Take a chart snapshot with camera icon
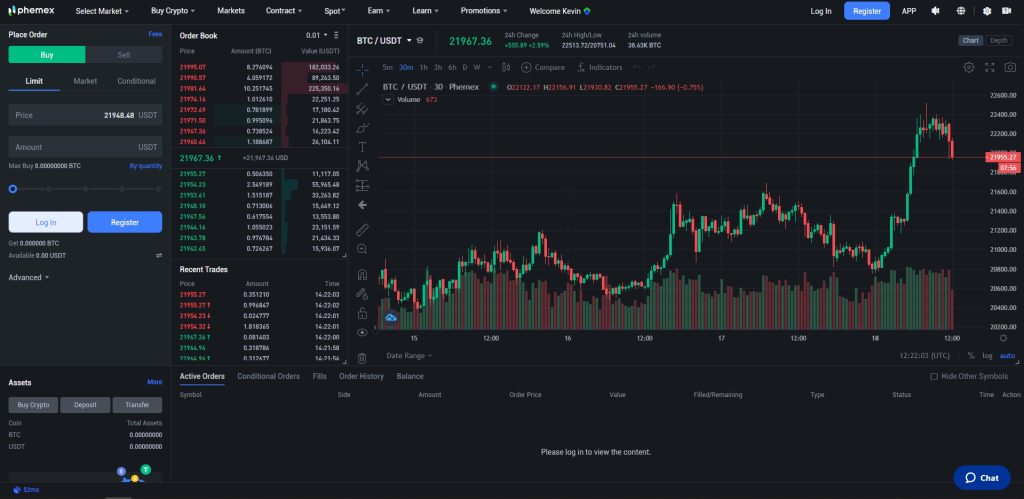The height and width of the screenshot is (499, 1024). click(1010, 67)
